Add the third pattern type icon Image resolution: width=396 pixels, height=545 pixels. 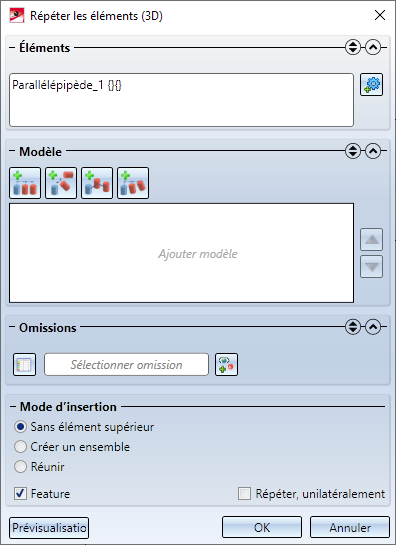[x=97, y=183]
